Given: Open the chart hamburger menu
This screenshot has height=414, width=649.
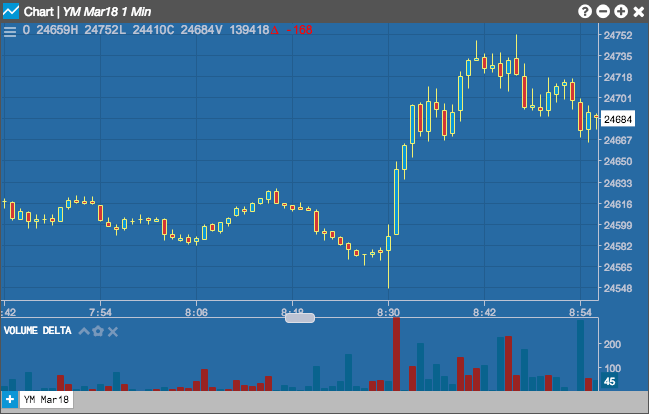Looking at the screenshot, I should (x=10, y=31).
